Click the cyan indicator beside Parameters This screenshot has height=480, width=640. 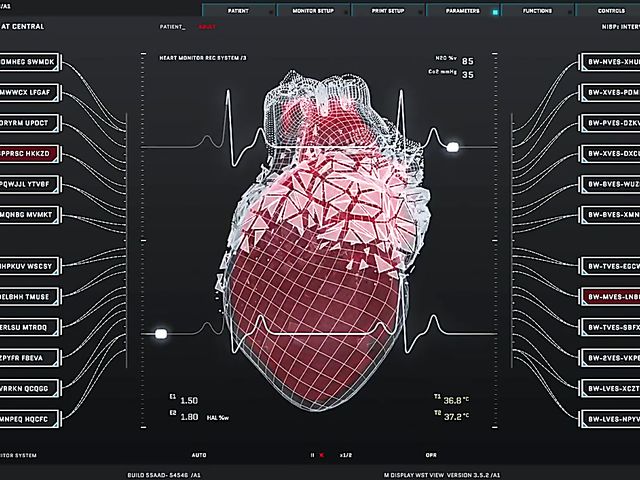click(494, 12)
